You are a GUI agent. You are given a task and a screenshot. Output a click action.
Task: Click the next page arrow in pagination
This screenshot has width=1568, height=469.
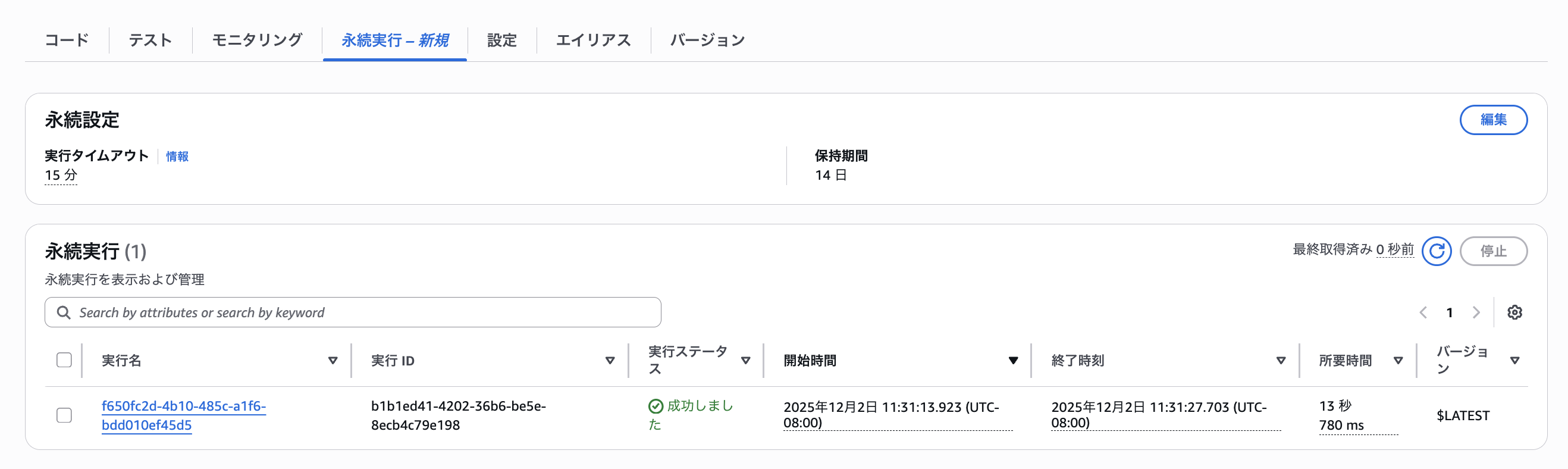1475,312
